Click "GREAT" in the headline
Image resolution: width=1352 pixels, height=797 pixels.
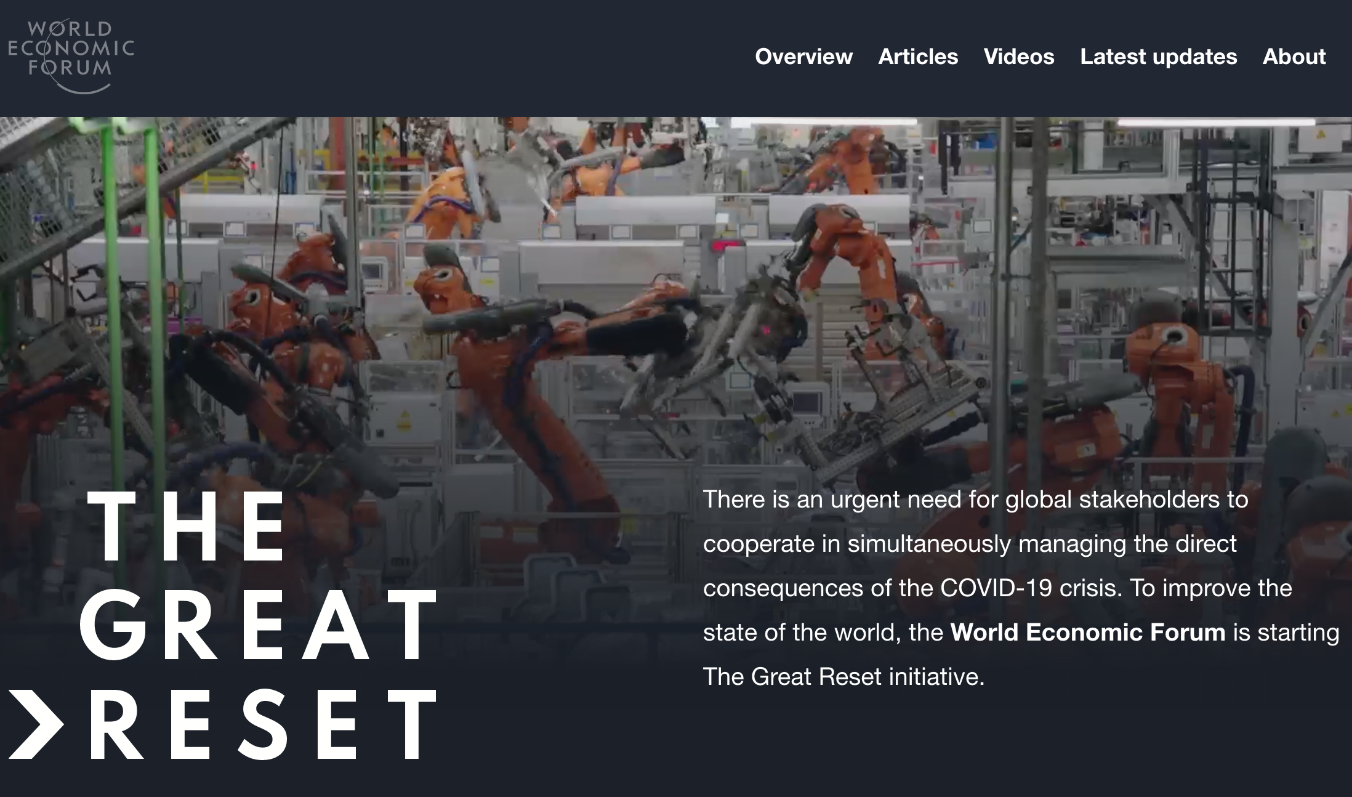[259, 624]
